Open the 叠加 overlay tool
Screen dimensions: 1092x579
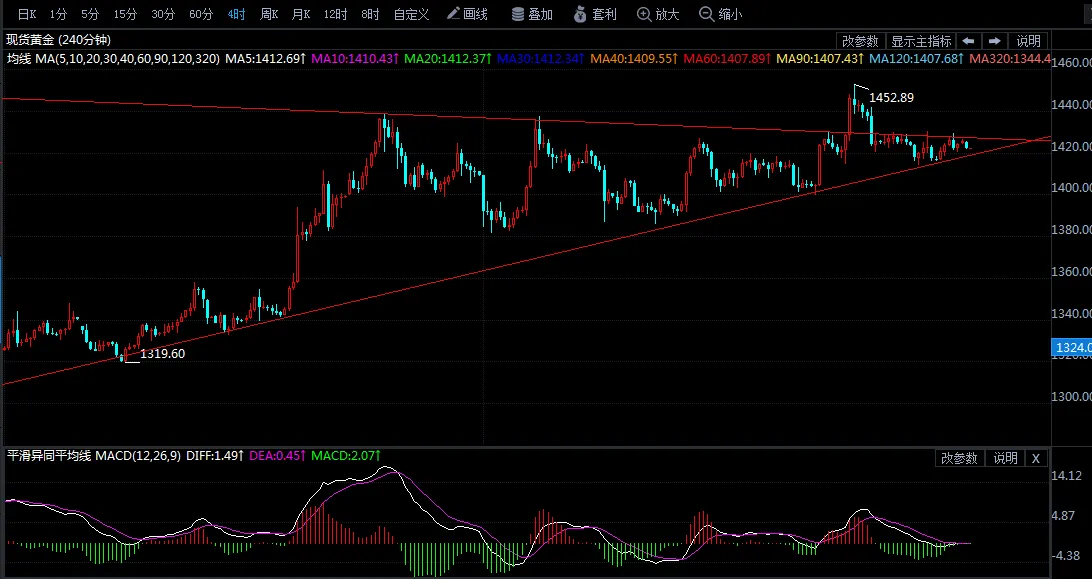pos(532,14)
